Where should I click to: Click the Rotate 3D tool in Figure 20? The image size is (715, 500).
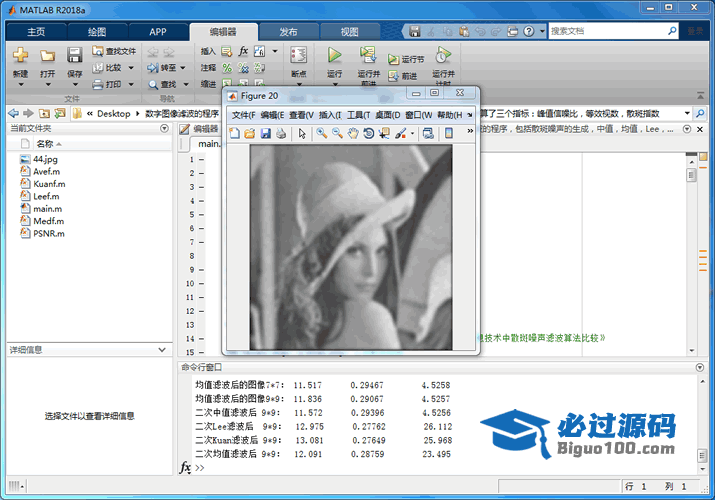coord(368,133)
